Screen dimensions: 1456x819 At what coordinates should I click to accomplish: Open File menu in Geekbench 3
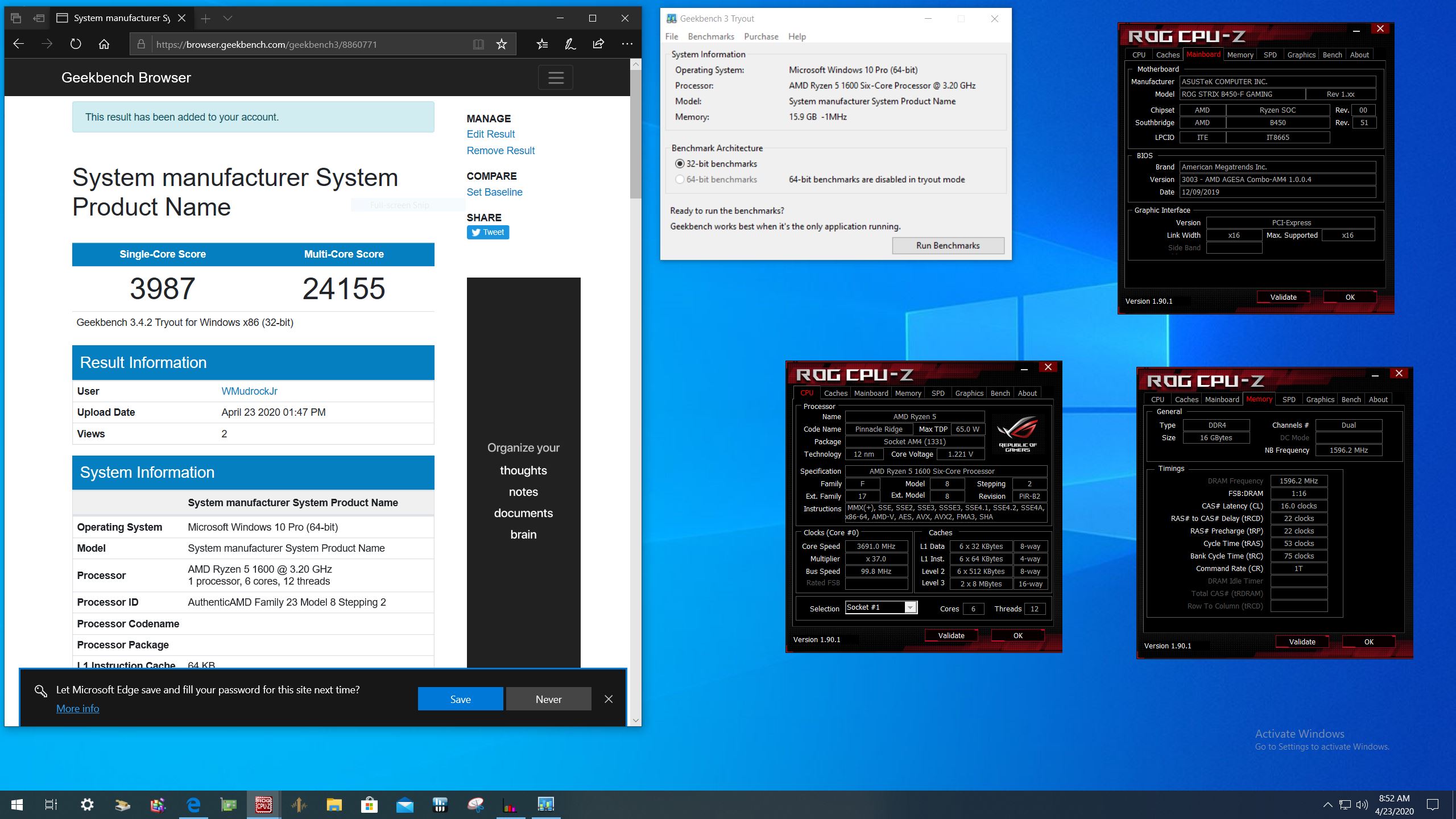pos(672,36)
